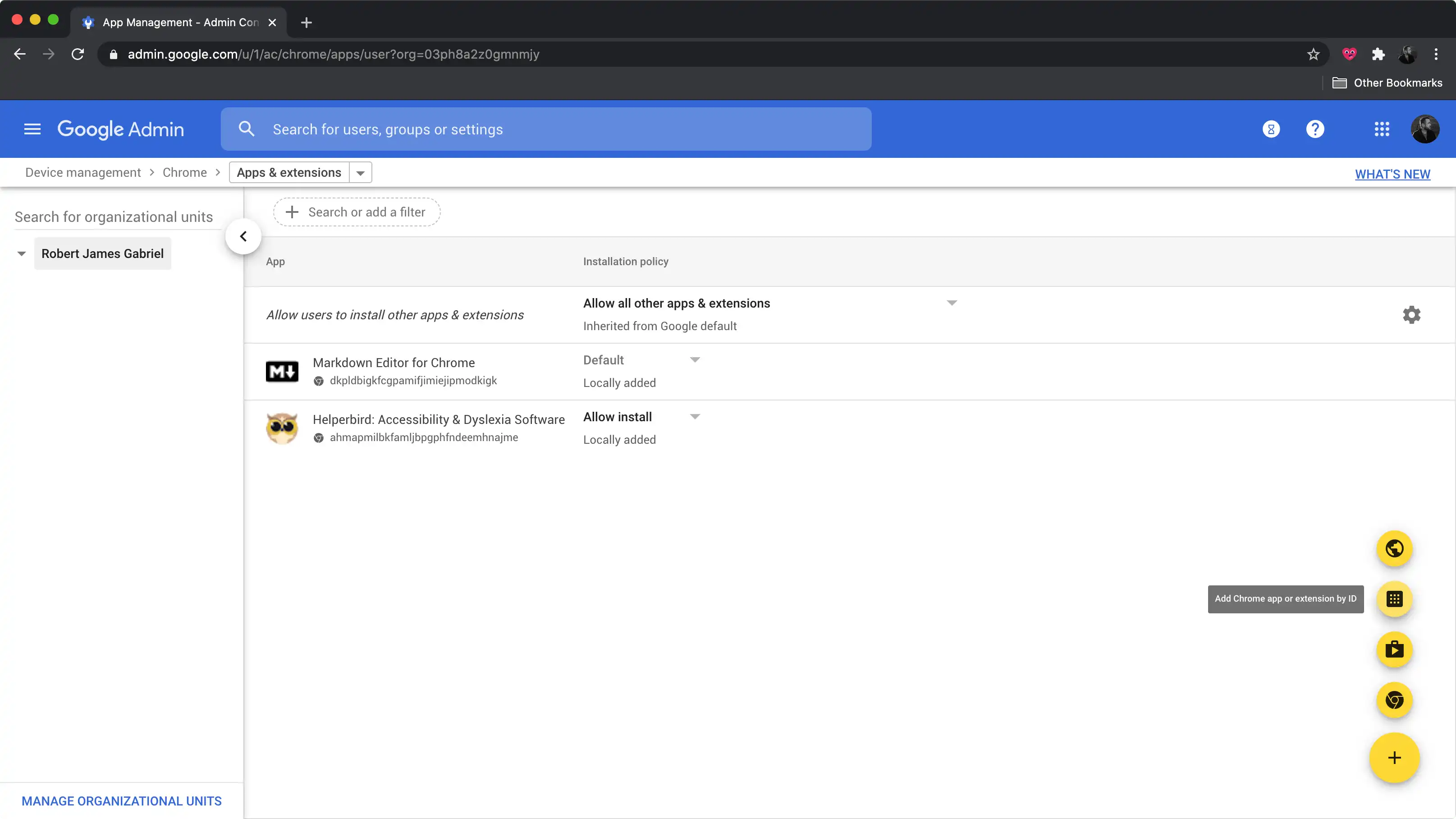Screen dimensions: 1456x819
Task: Reload the current page
Action: [x=78, y=54]
